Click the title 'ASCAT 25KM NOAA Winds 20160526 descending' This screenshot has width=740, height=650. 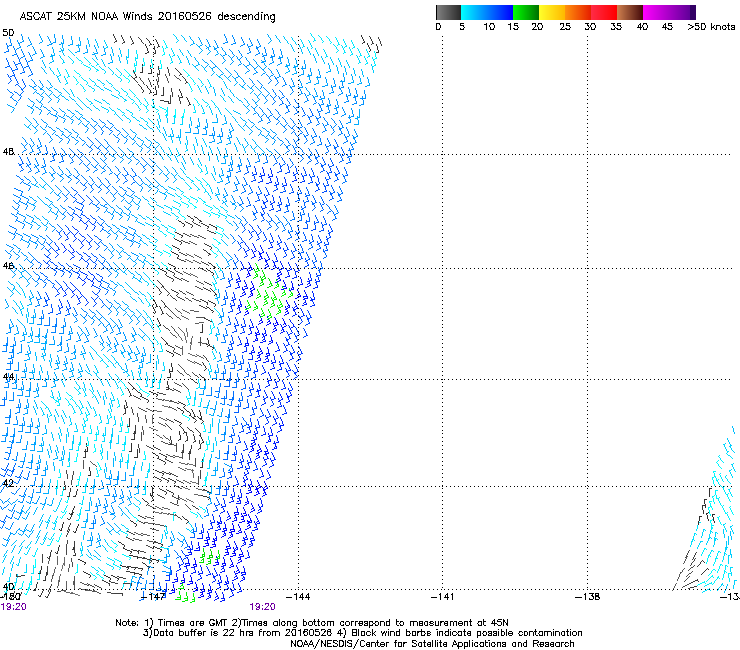click(x=147, y=16)
